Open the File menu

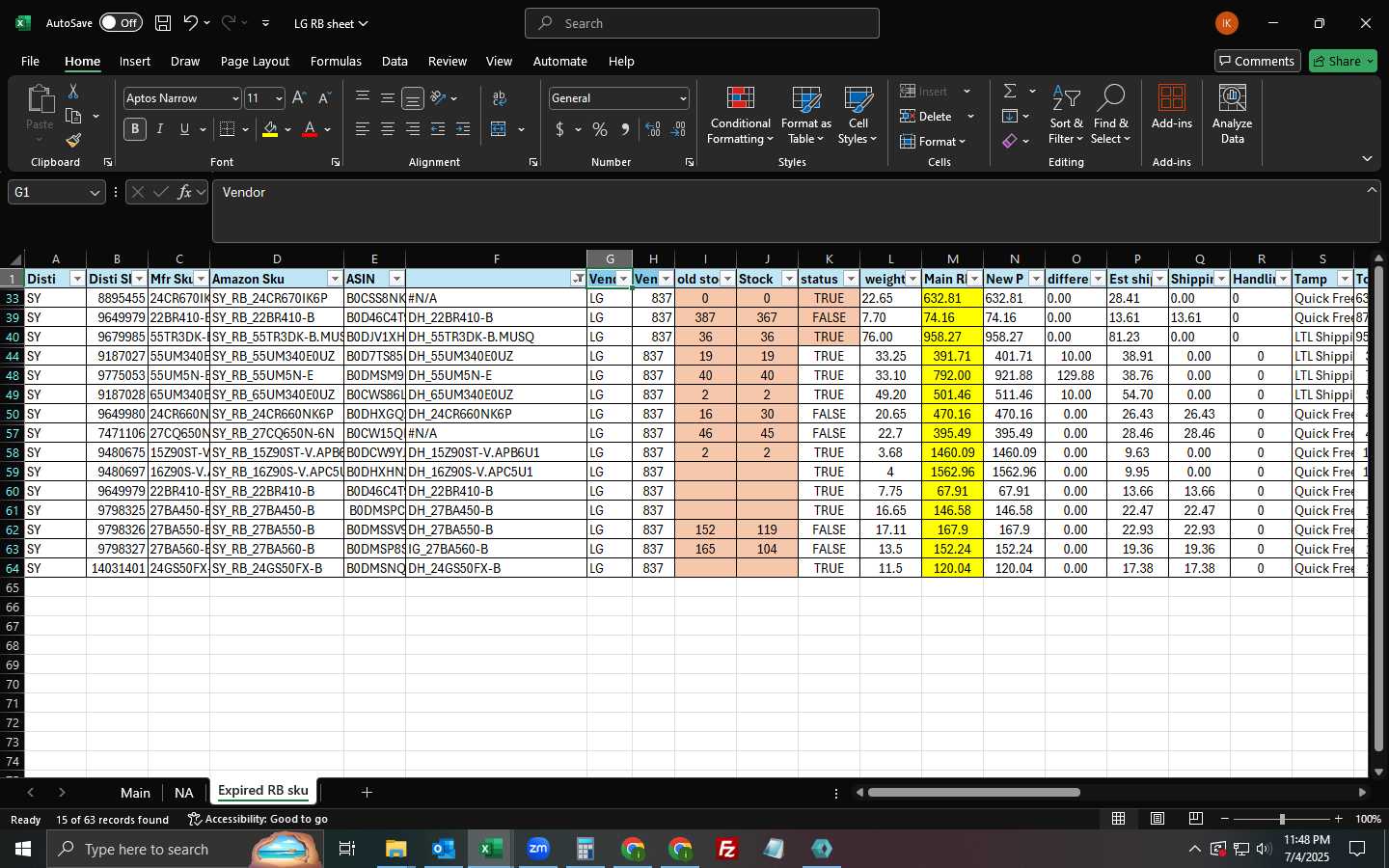point(30,61)
